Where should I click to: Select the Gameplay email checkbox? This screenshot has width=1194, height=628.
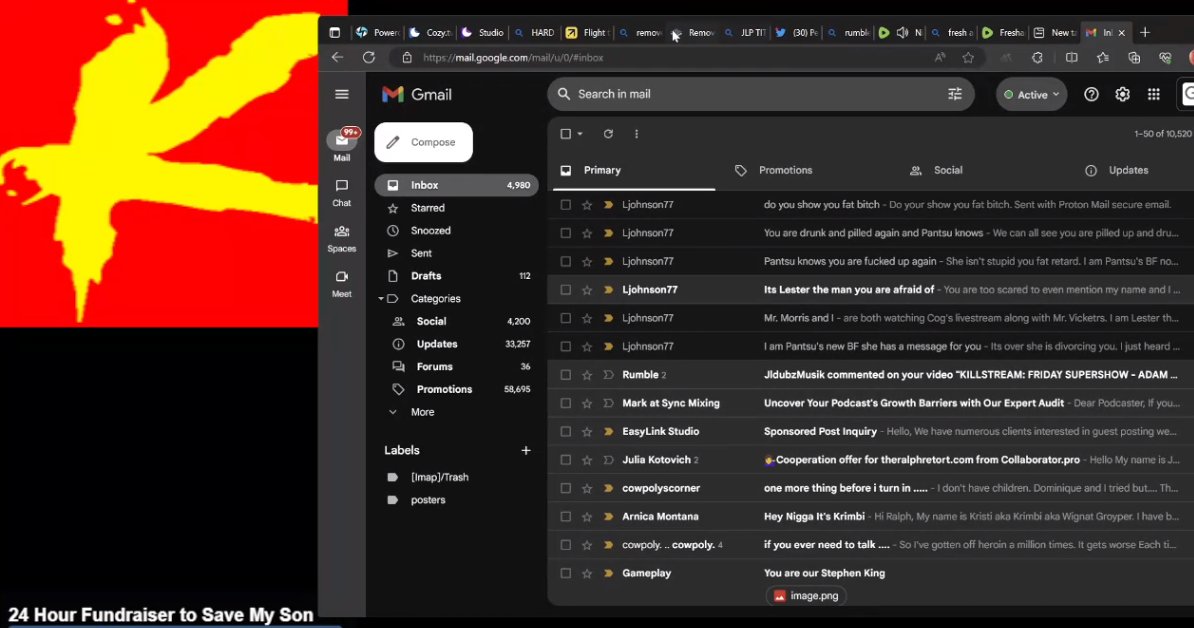coord(565,573)
